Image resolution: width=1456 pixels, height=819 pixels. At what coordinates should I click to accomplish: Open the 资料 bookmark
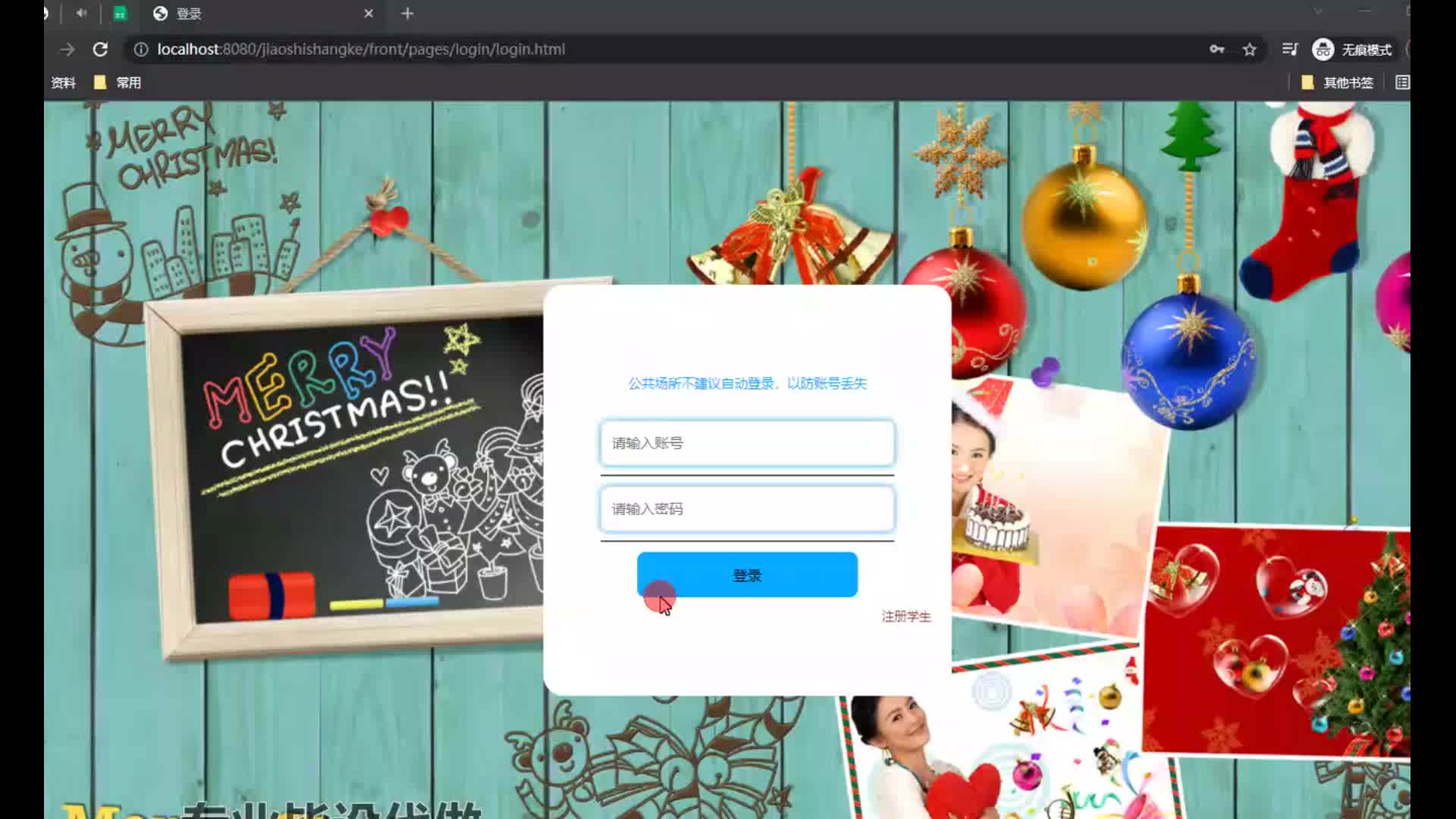coord(63,83)
